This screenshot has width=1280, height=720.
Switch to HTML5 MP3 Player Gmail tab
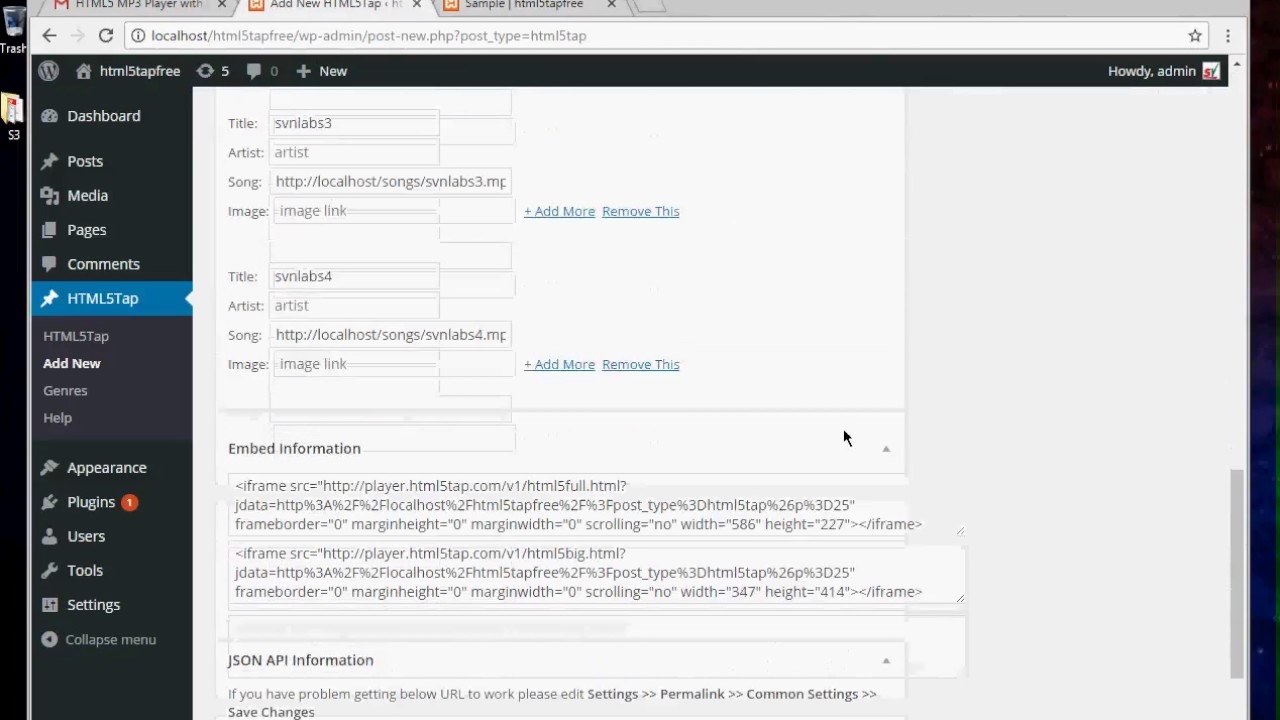(138, 6)
